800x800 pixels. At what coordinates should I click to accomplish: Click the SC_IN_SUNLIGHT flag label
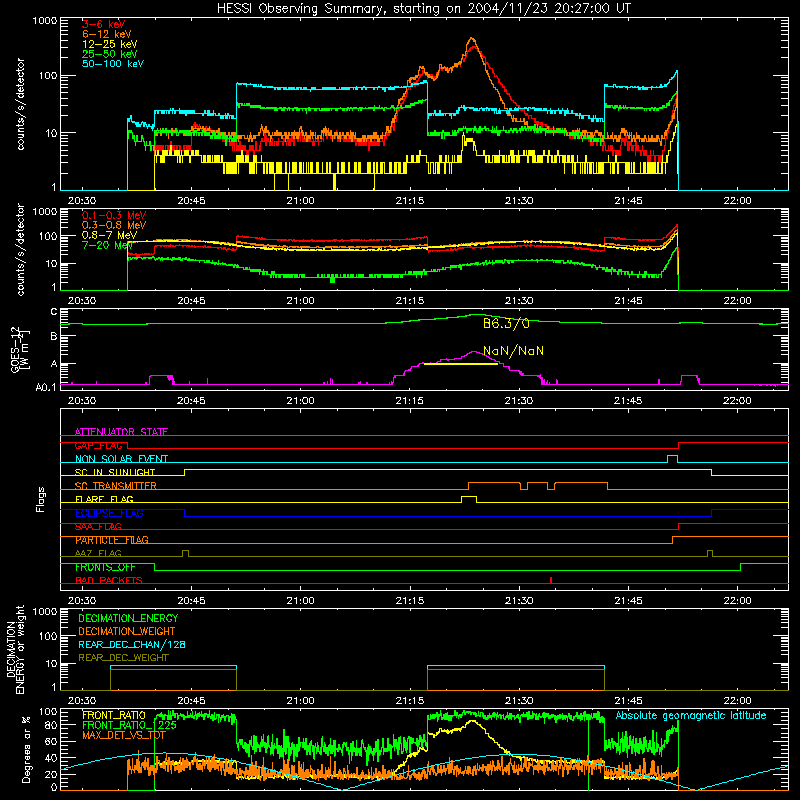point(115,472)
